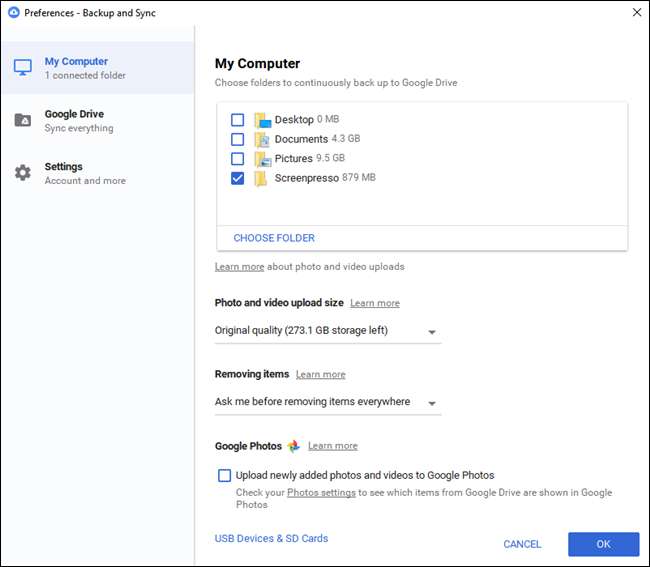Click the Desktop folder icon
This screenshot has height=567, width=650.
(261, 120)
